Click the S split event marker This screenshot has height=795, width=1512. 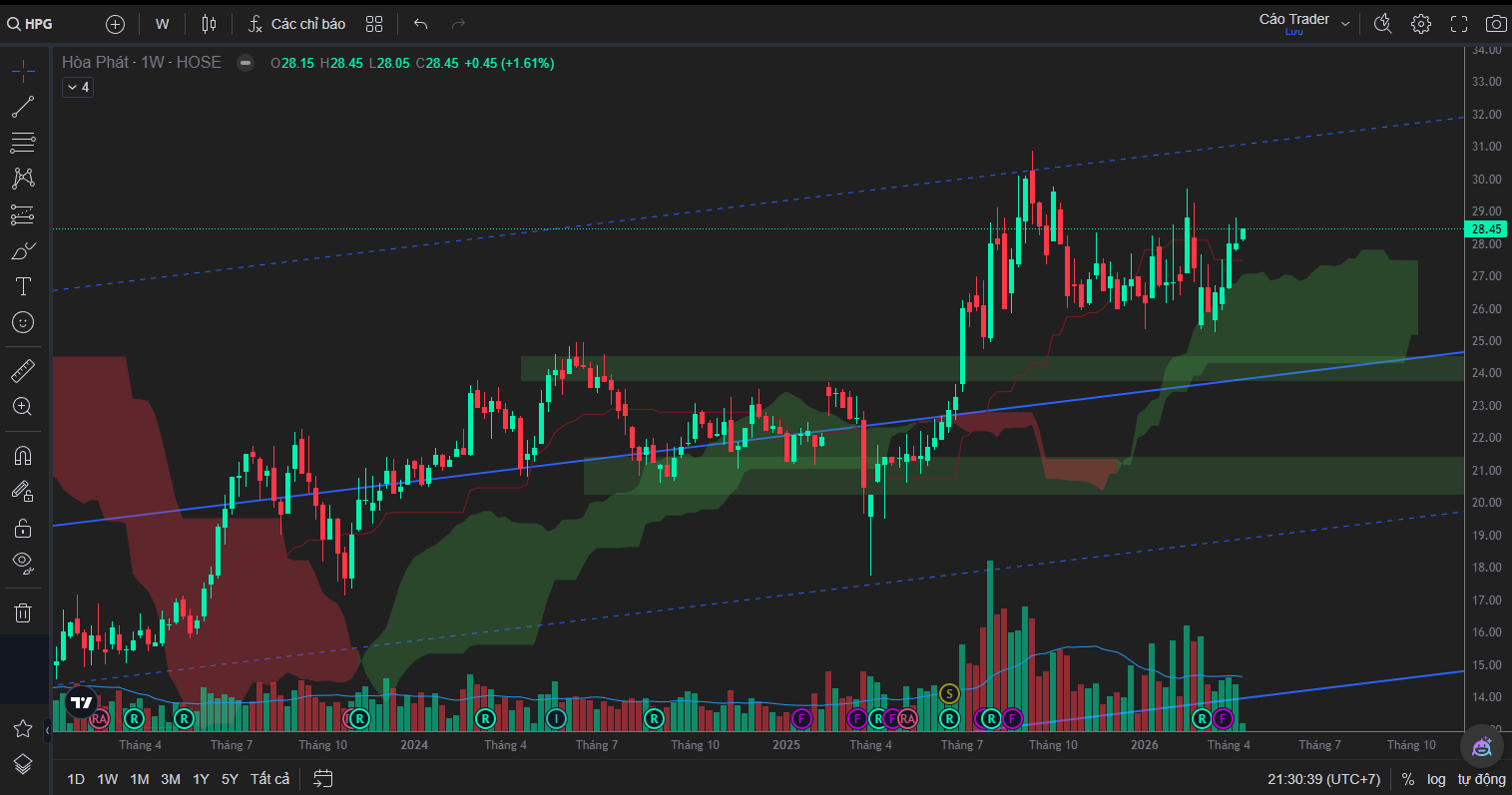tap(949, 694)
